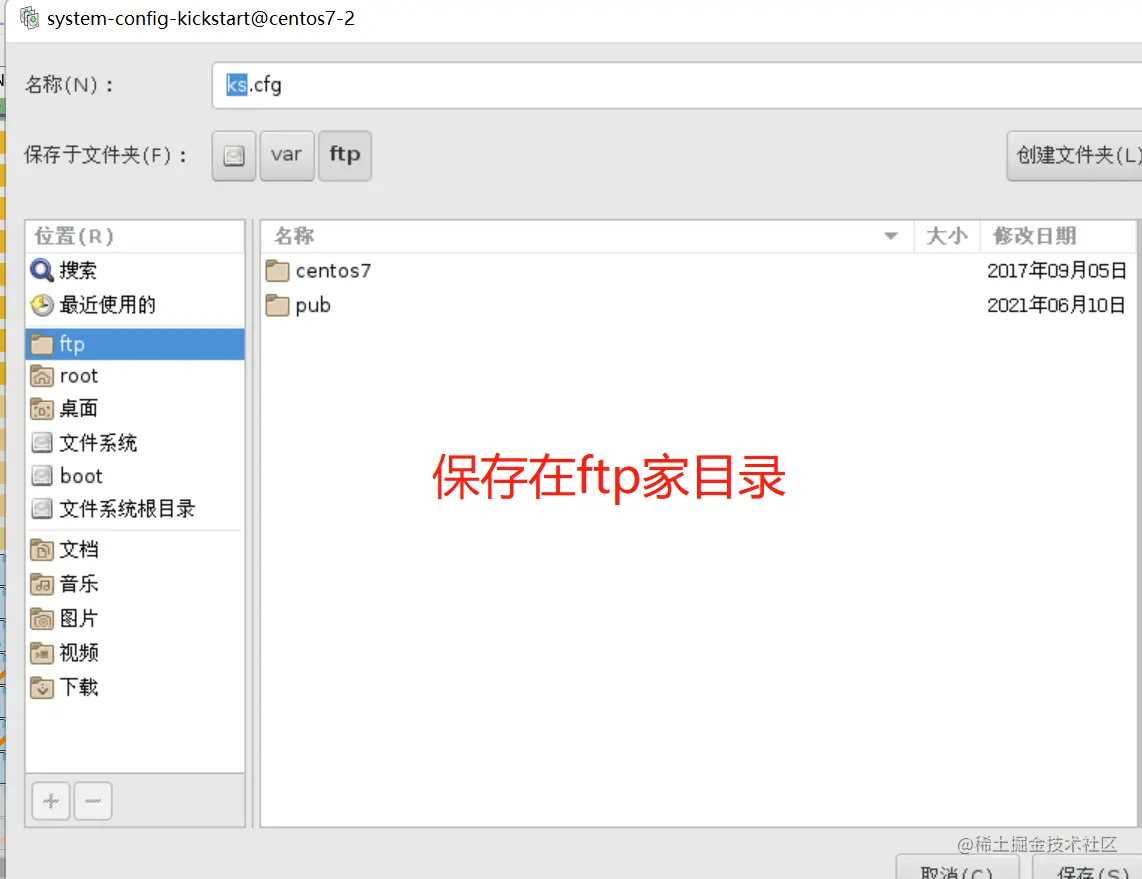Select the ftp path button

pyautogui.click(x=345, y=155)
